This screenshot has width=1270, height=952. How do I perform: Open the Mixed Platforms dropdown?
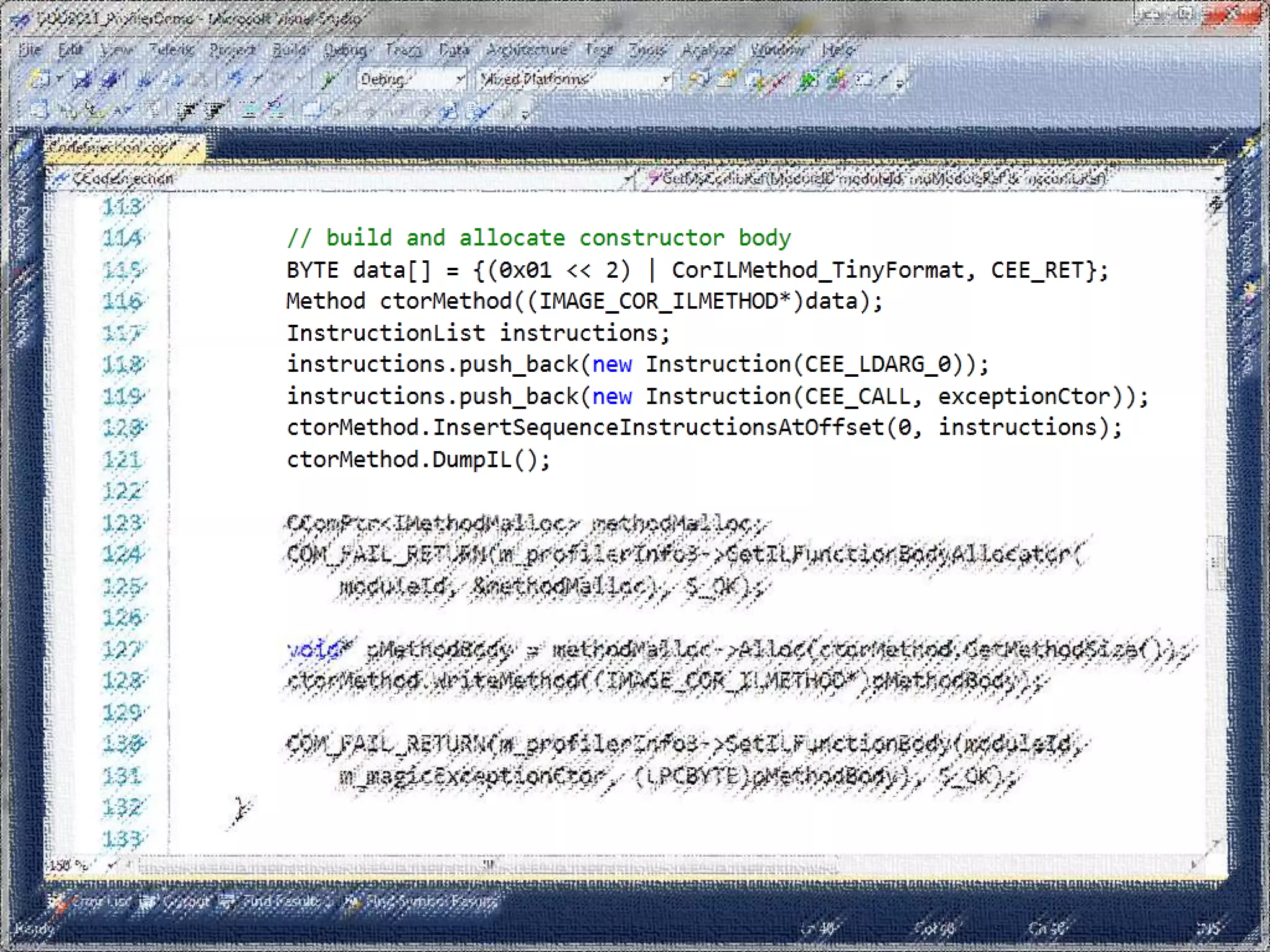point(666,79)
